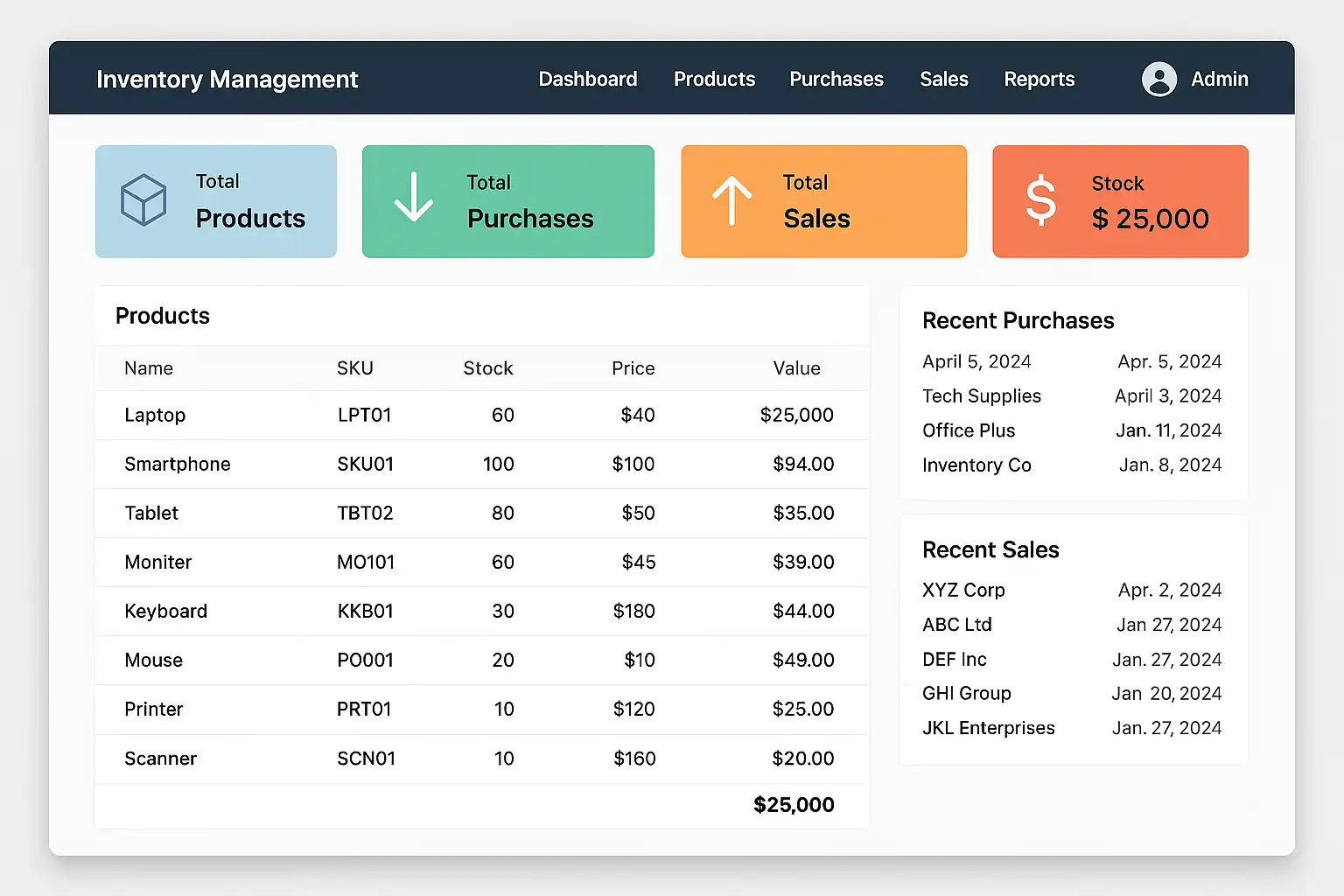Image resolution: width=1344 pixels, height=896 pixels.
Task: Open the Reports navigation item
Action: tap(1039, 80)
